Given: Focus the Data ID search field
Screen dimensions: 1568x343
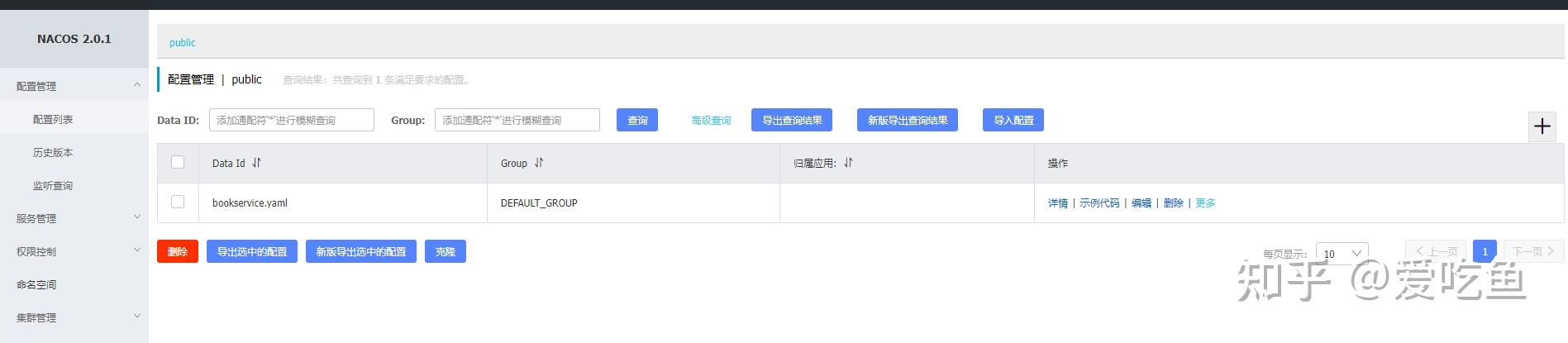Looking at the screenshot, I should 292,120.
